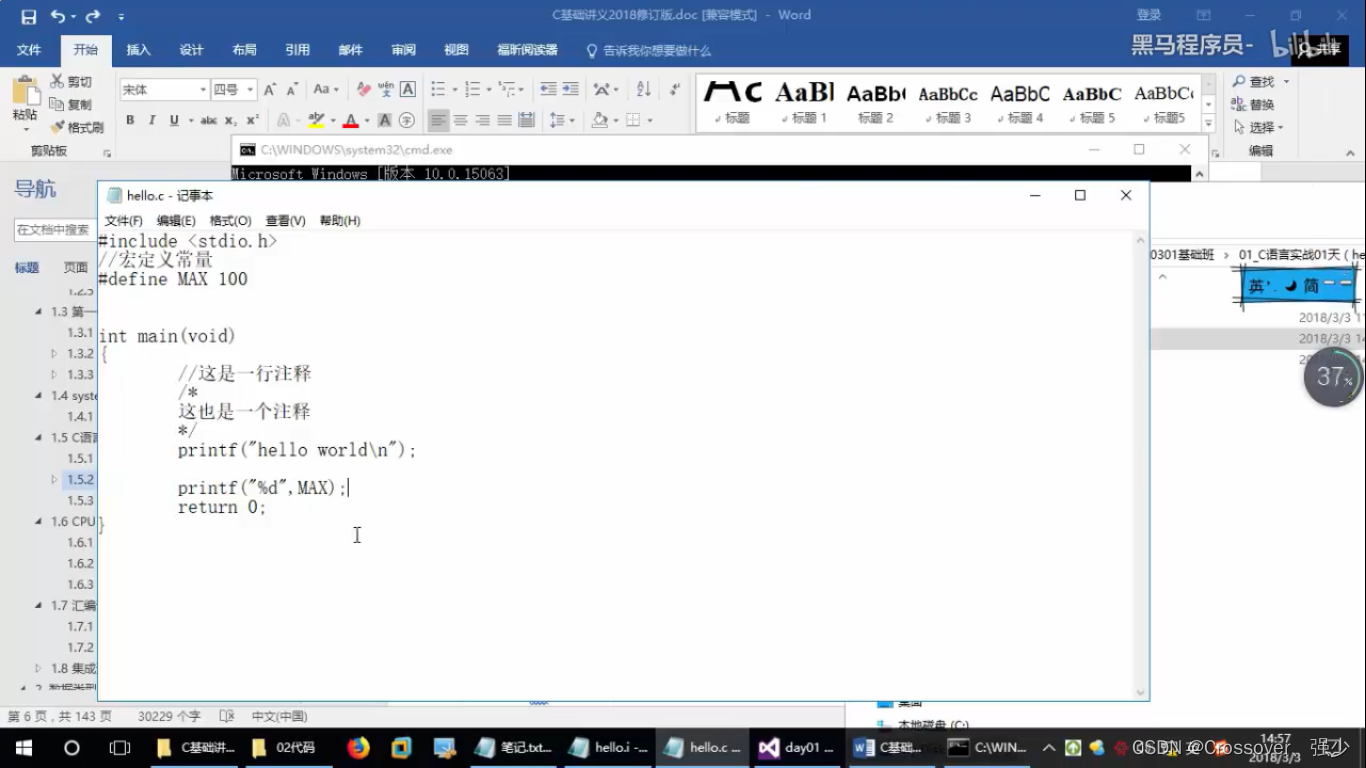Toggle underline formatting
Screen dimensions: 1366x768
pyautogui.click(x=174, y=120)
